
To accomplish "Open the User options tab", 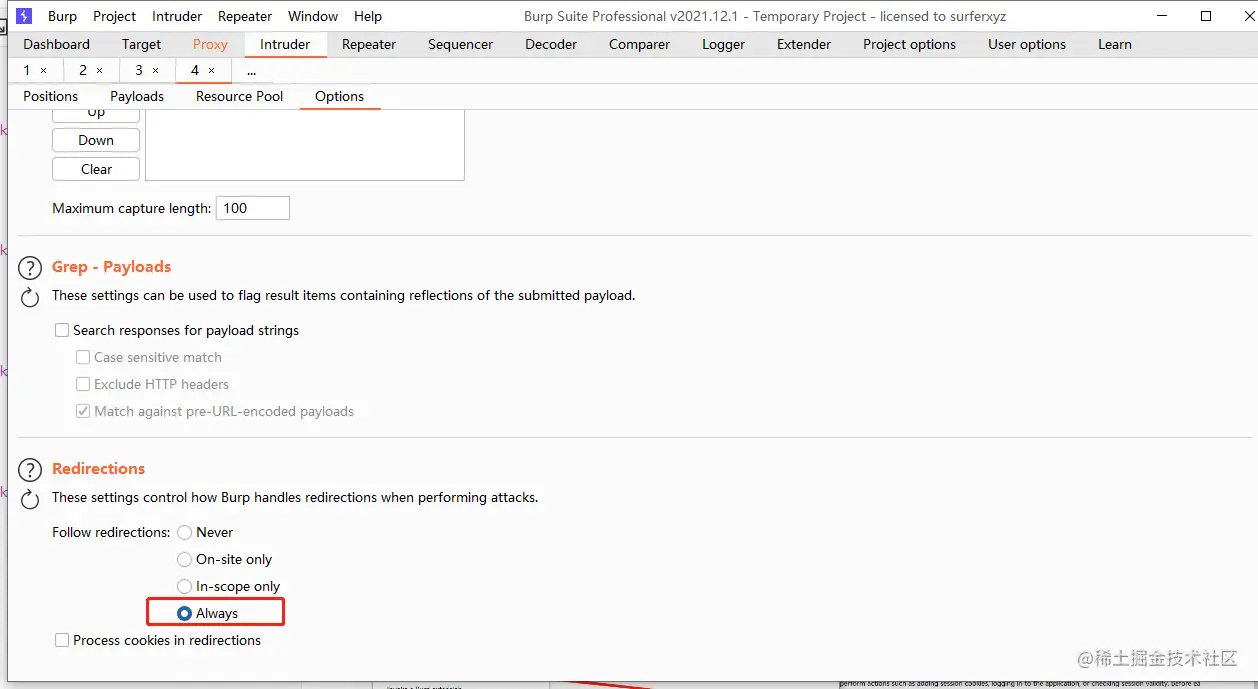I will click(1027, 44).
